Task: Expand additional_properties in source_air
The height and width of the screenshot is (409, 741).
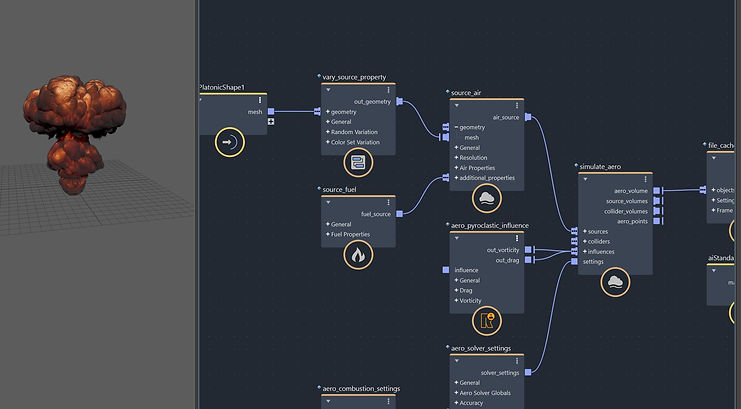Action: [457, 178]
